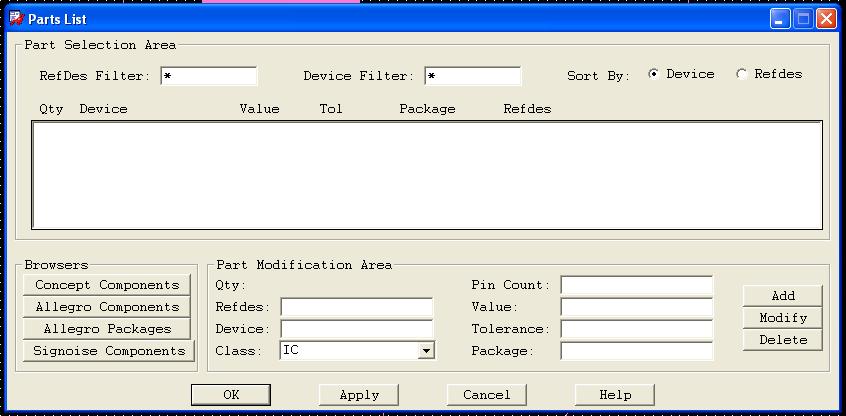Select the Device sort radio button
Viewport: 846px width, 416px height.
(653, 74)
